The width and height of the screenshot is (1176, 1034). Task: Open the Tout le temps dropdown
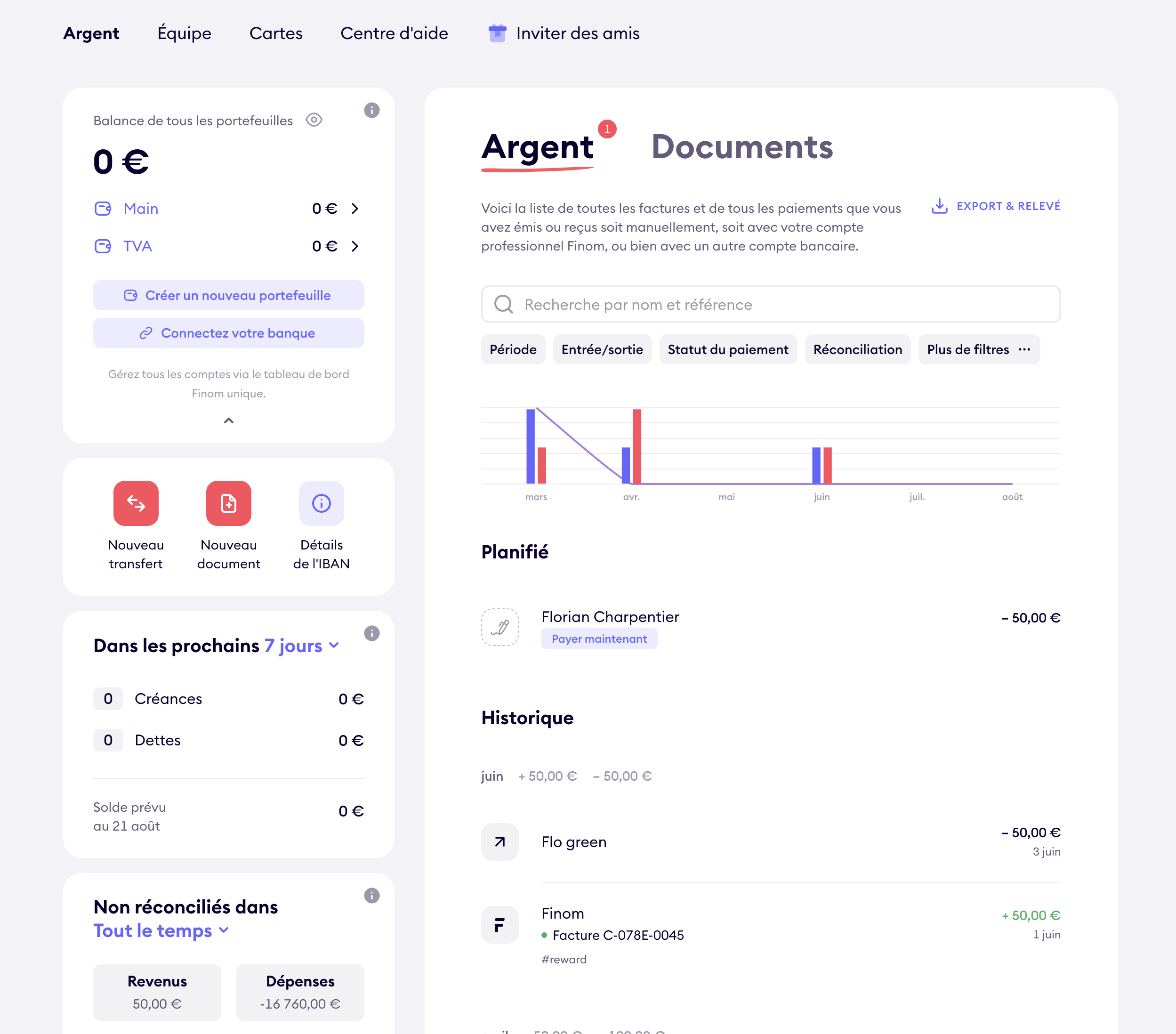[161, 930]
